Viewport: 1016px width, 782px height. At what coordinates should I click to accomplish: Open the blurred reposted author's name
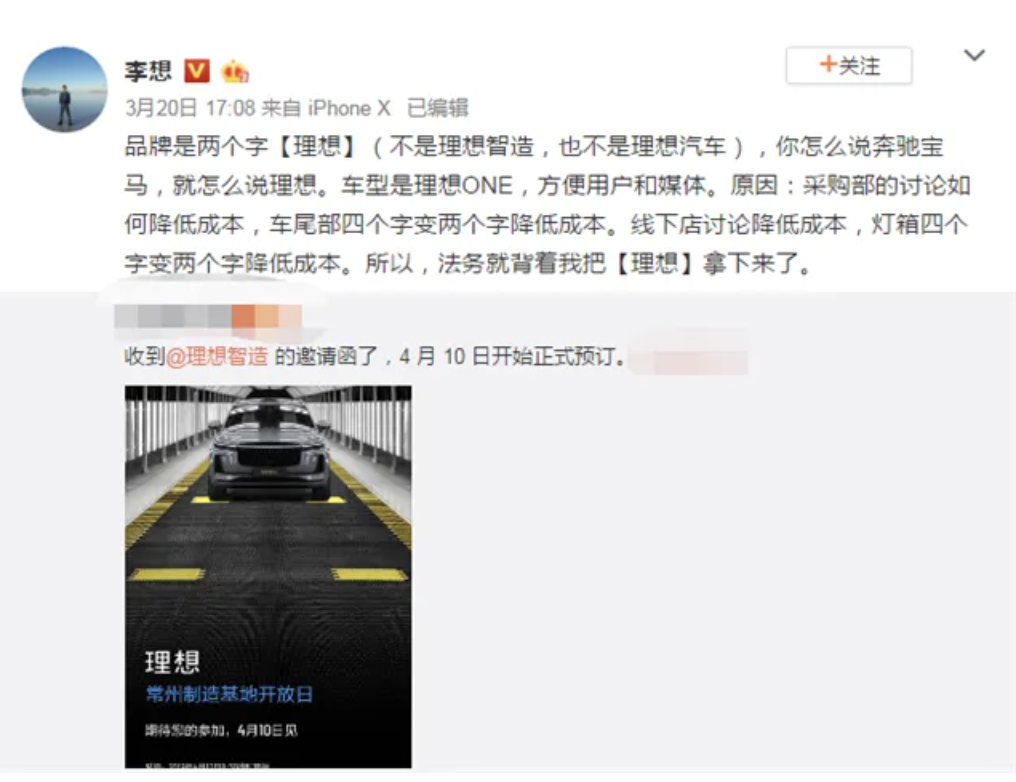click(x=207, y=317)
